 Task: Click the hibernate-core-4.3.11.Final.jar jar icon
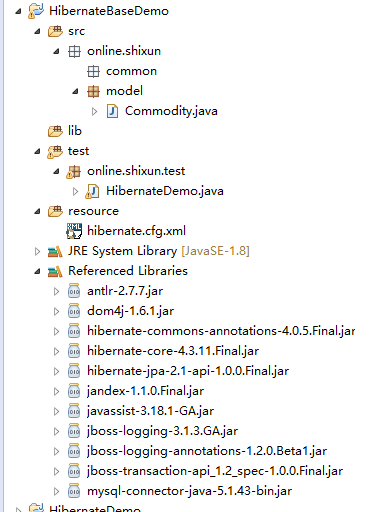point(74,351)
